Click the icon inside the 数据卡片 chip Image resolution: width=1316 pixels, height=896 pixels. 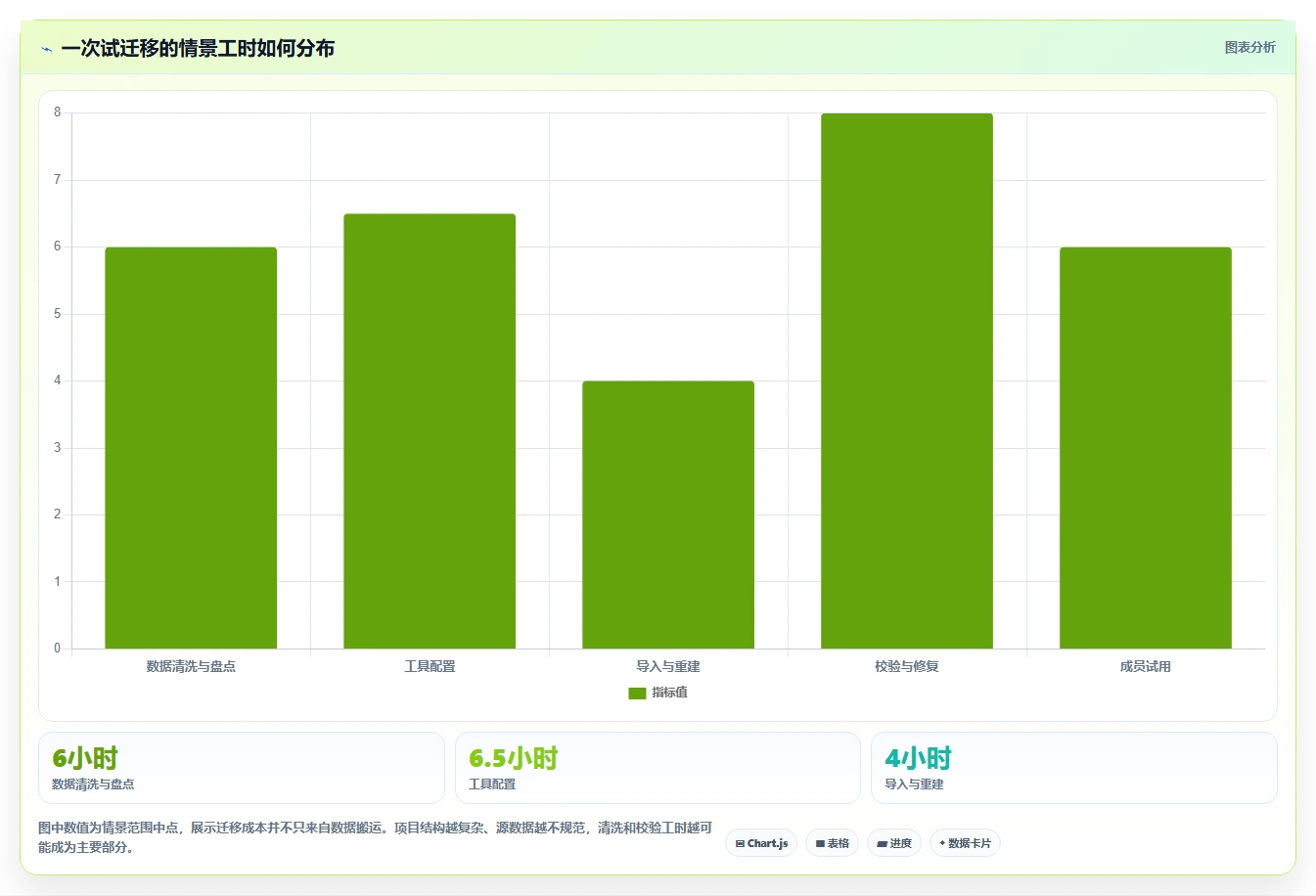coord(942,843)
